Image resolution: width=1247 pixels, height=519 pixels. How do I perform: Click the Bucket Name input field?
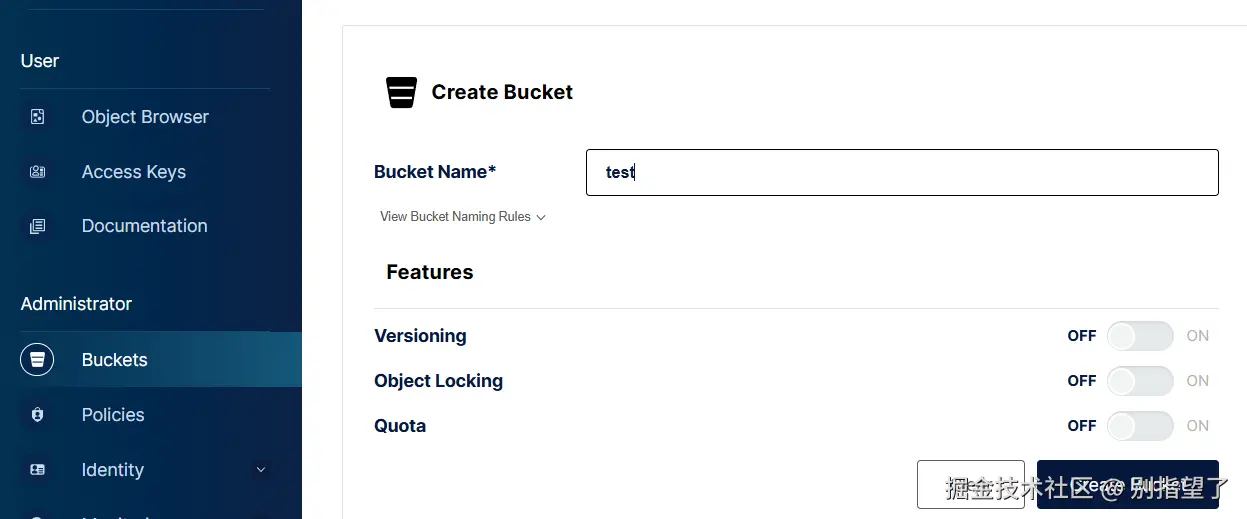point(901,172)
